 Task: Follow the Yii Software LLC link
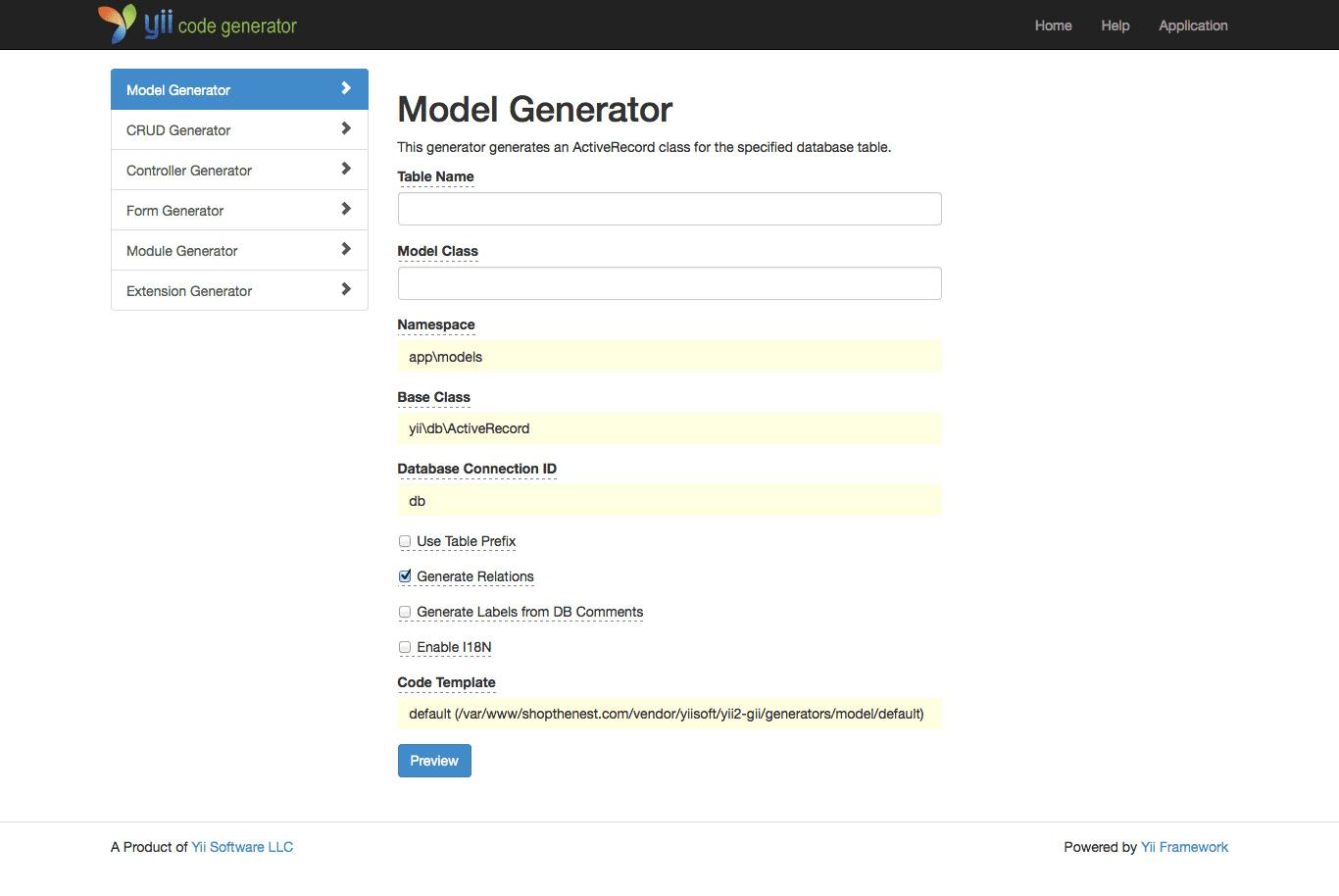pyautogui.click(x=242, y=847)
